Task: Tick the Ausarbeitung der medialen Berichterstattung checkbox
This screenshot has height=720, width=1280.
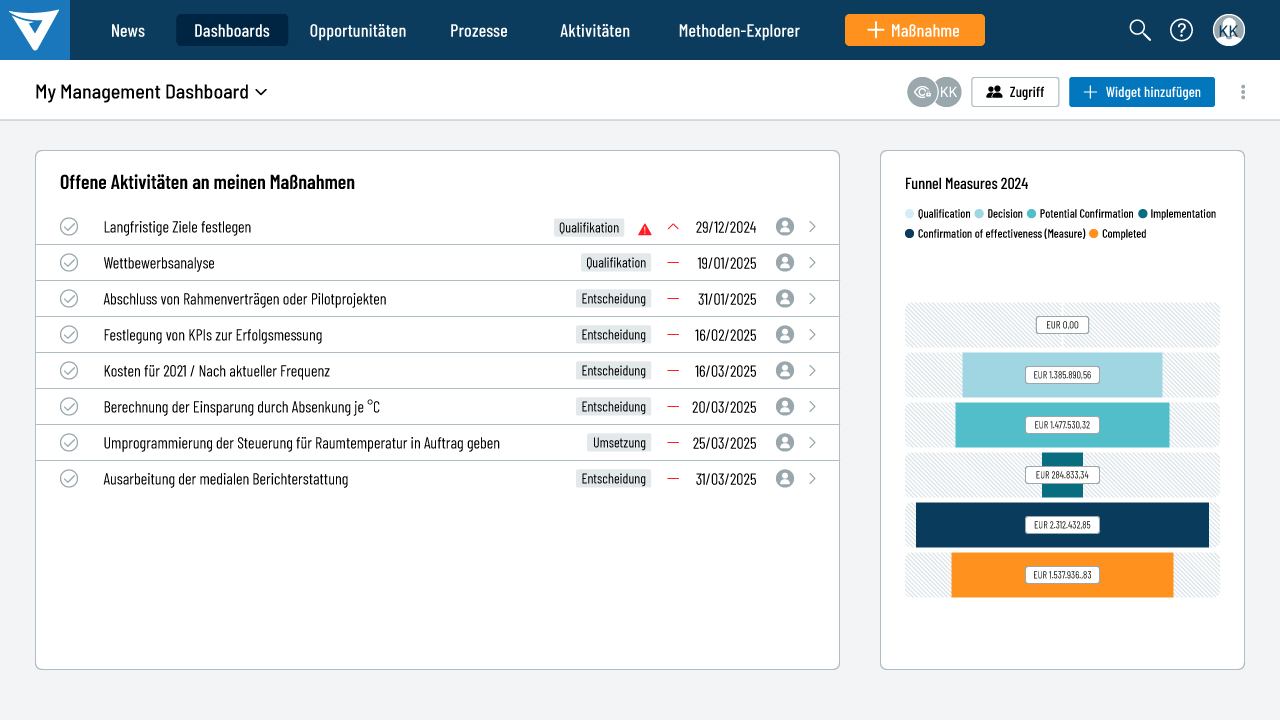Action: 69,479
